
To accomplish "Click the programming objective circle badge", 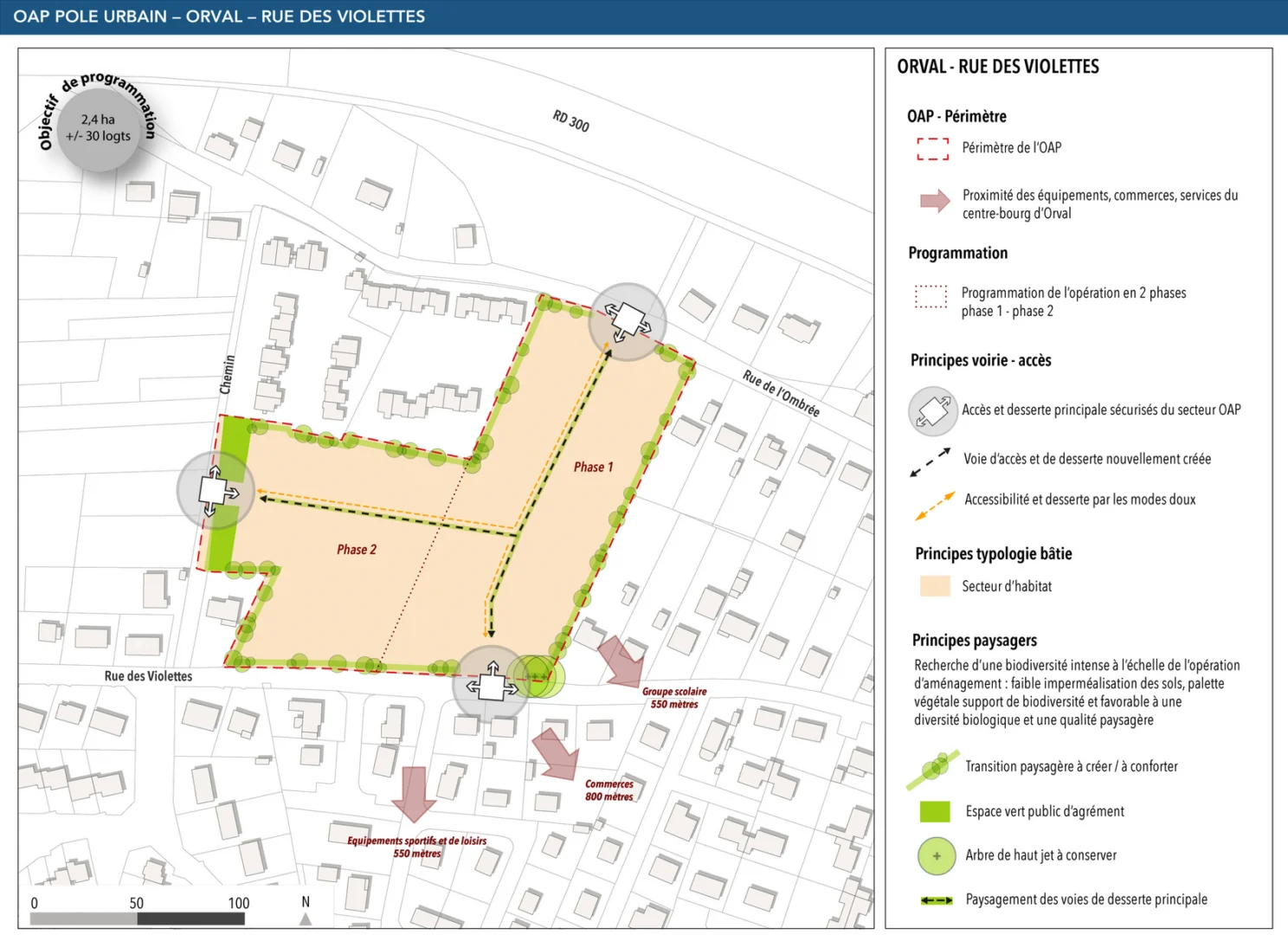I will pos(98,127).
